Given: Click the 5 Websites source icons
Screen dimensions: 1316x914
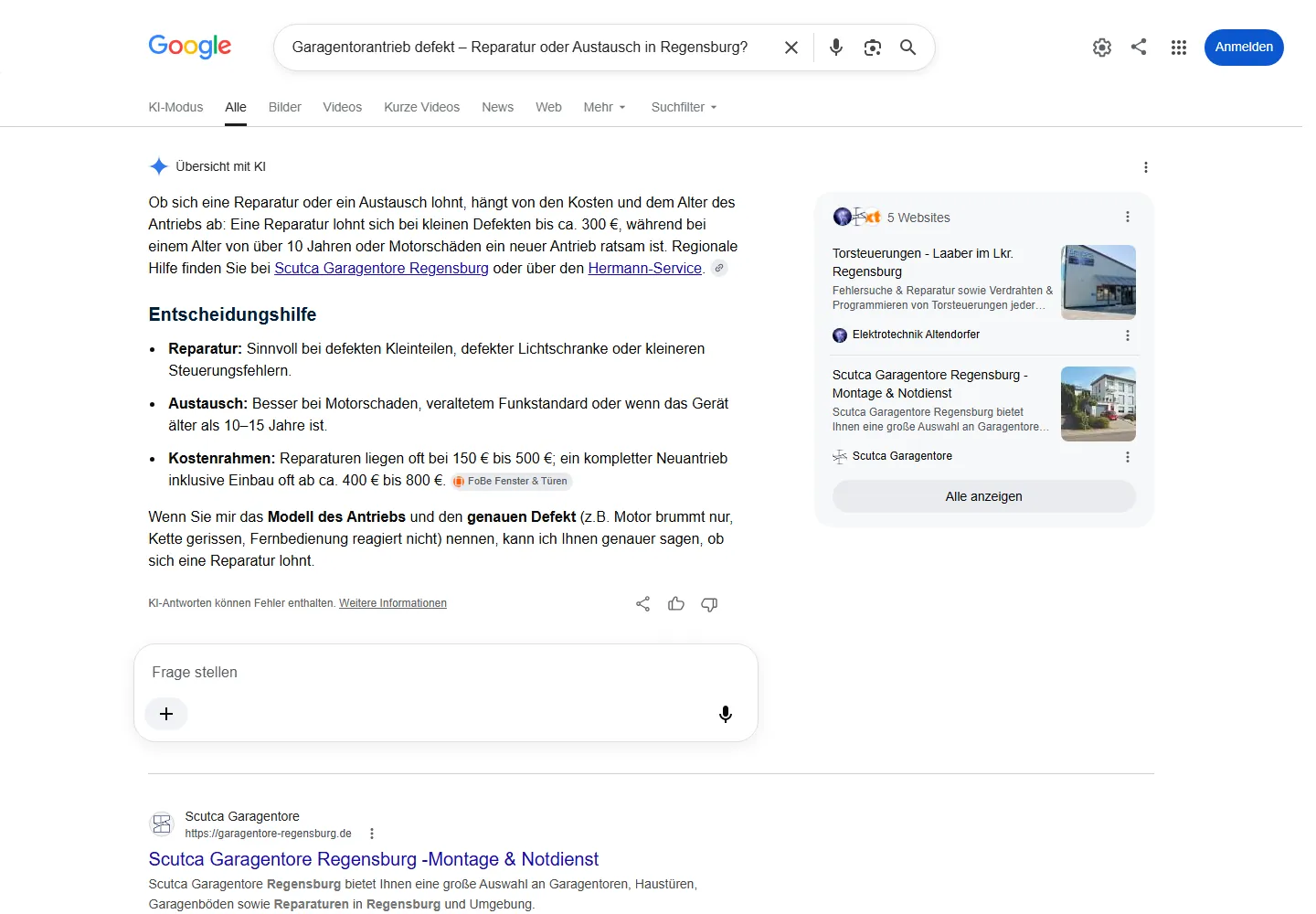Looking at the screenshot, I should [x=857, y=217].
